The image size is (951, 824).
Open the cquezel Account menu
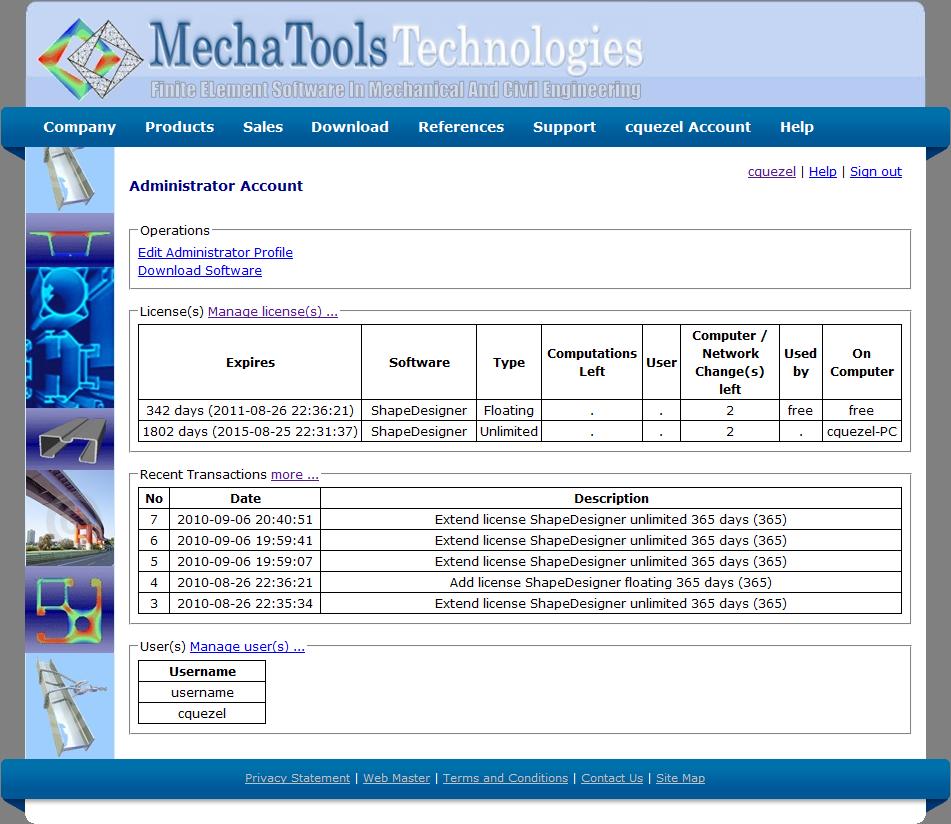click(688, 127)
